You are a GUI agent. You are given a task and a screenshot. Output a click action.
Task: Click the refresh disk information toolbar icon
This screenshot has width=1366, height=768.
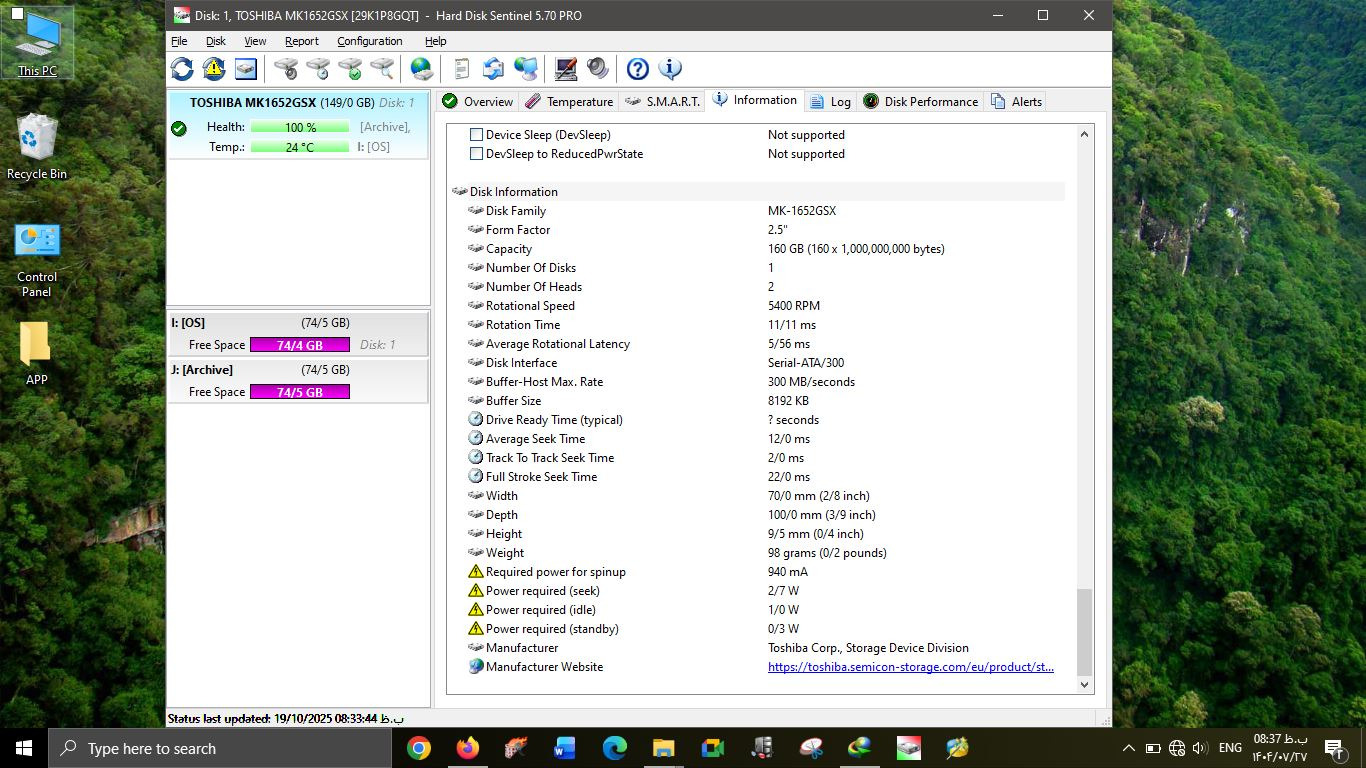point(182,69)
